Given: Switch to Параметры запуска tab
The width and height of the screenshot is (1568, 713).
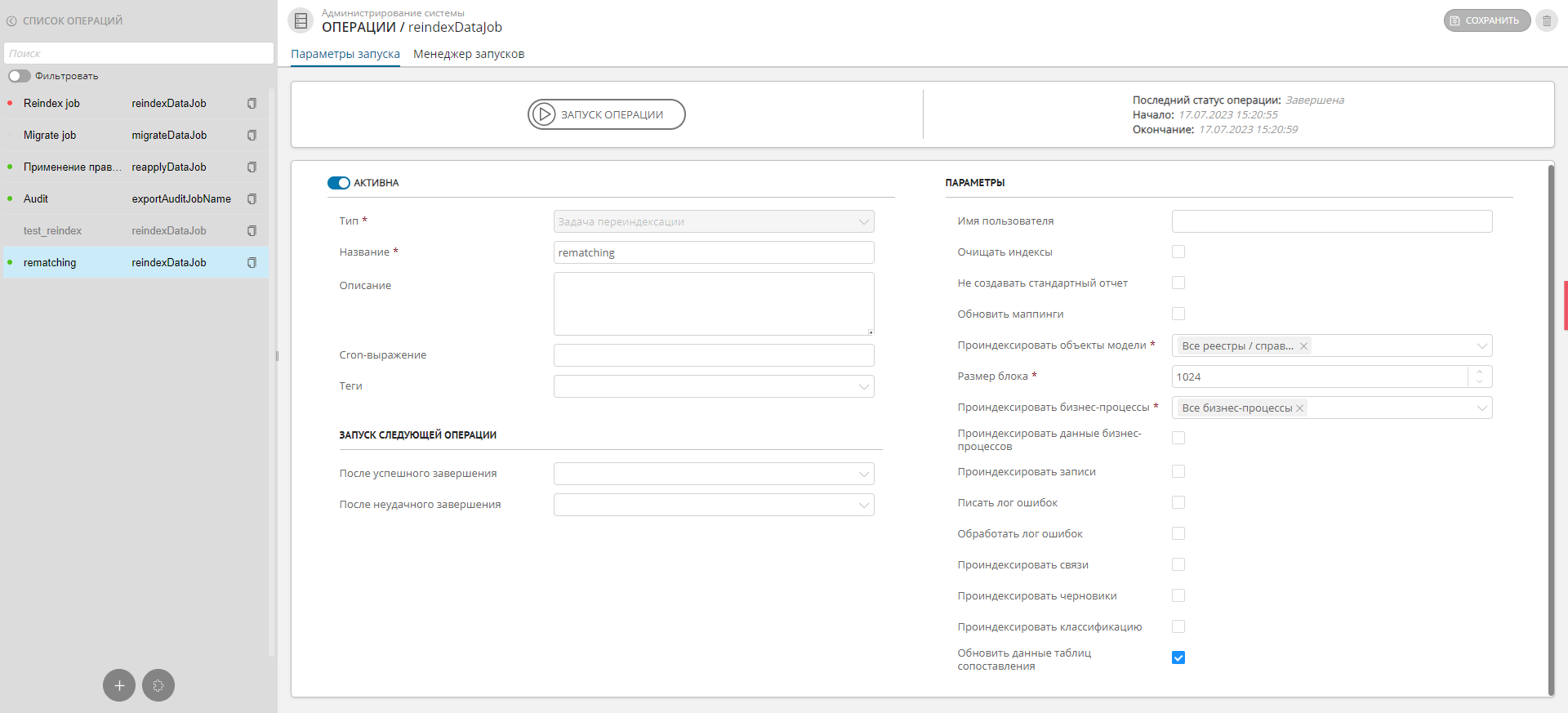Looking at the screenshot, I should pos(345,54).
